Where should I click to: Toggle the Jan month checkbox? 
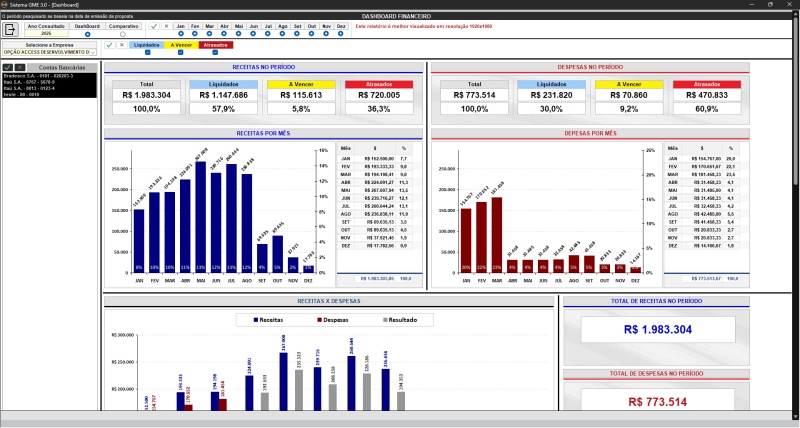181,33
